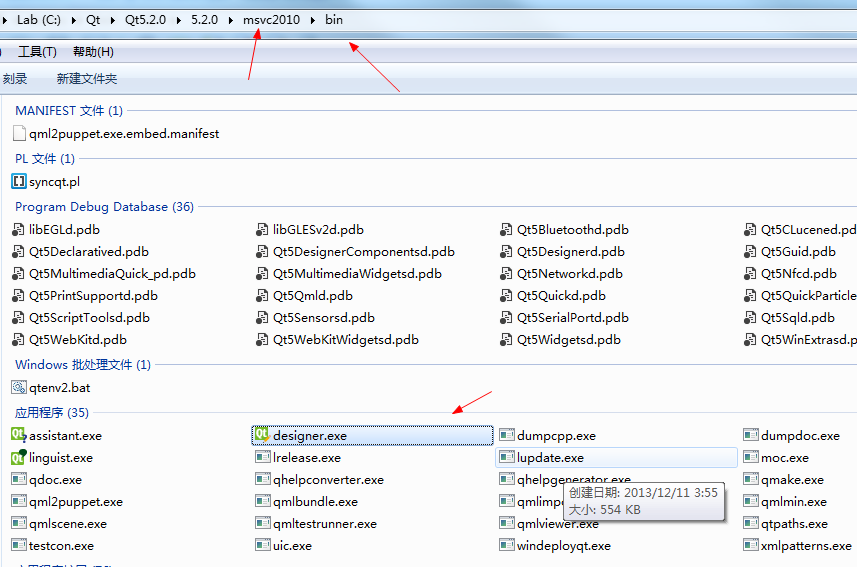Click the Qt5Bluetoothd.pdb file icon

(506, 230)
